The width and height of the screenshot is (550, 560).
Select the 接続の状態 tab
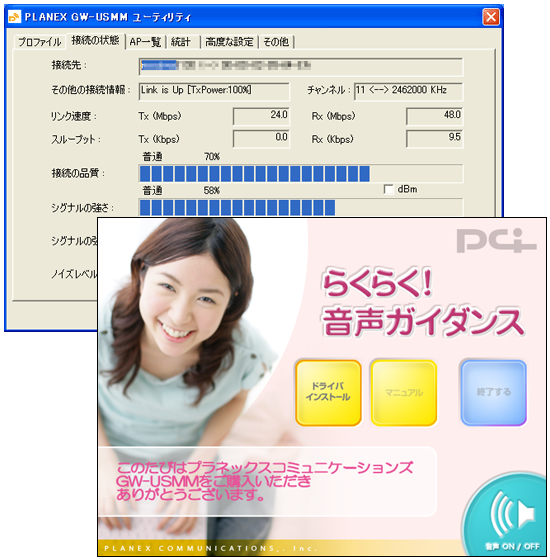(95, 41)
